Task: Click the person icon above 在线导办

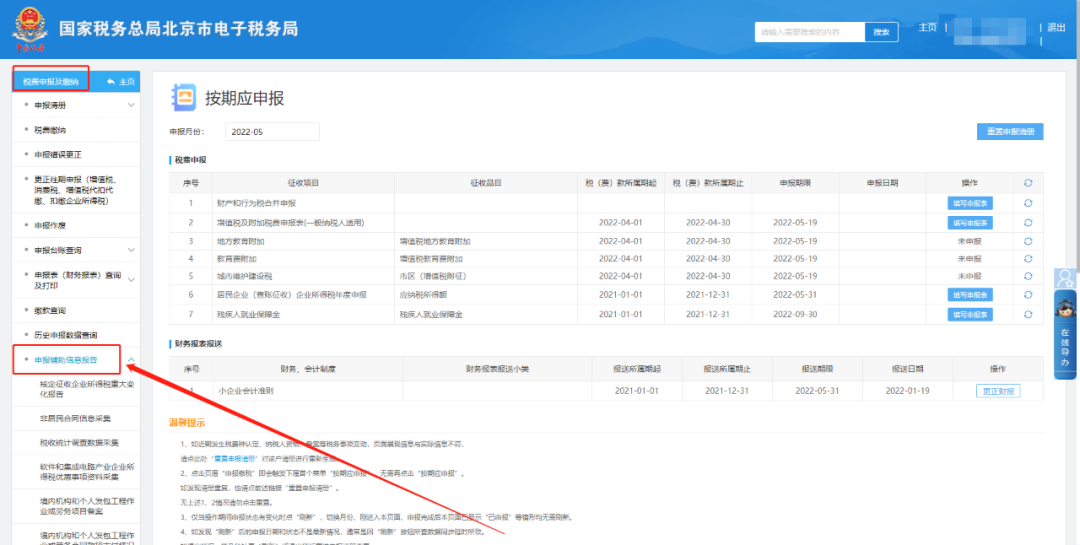Action: 1065,278
